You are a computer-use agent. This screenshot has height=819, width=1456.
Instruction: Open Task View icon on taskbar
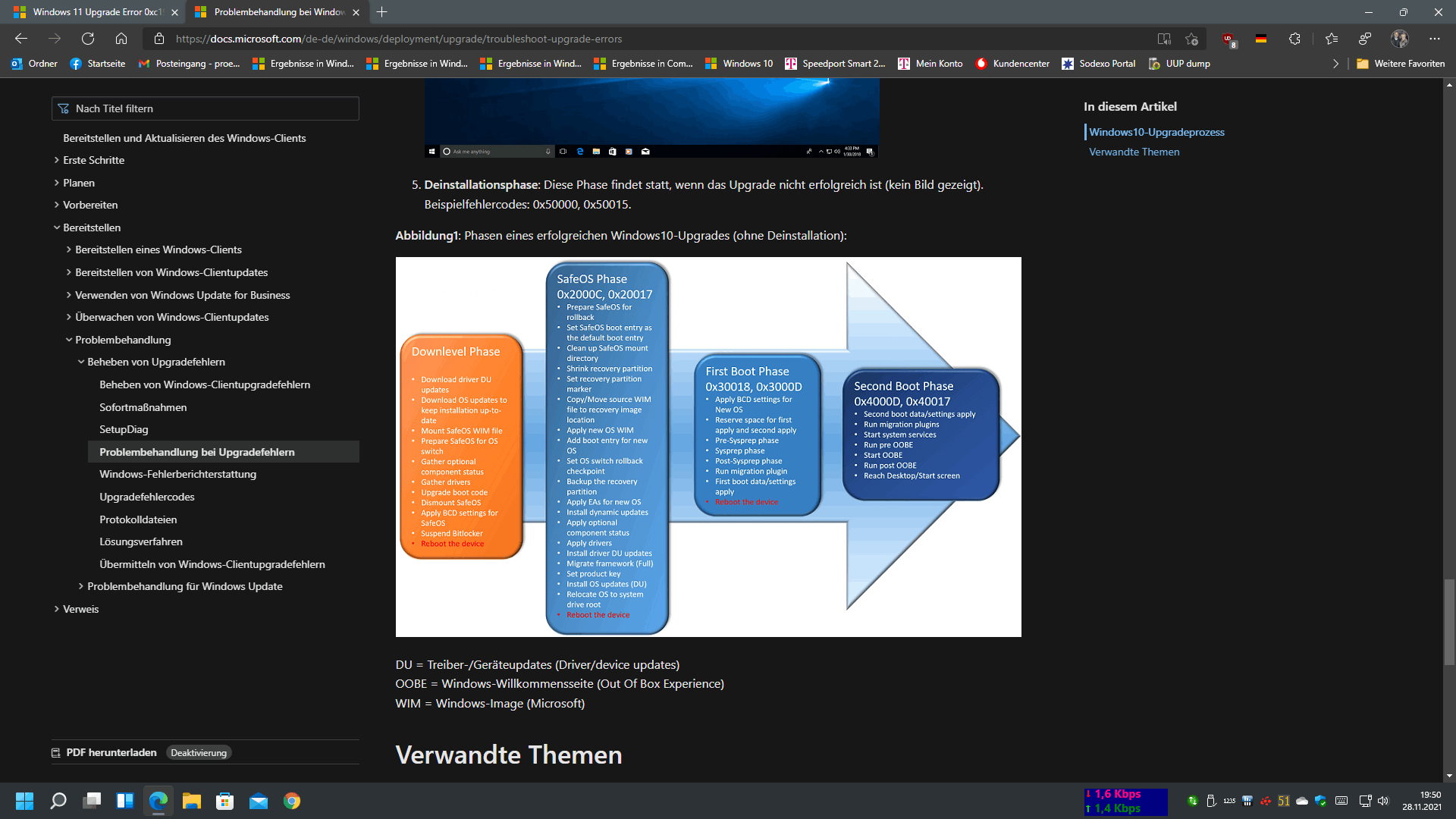[92, 801]
